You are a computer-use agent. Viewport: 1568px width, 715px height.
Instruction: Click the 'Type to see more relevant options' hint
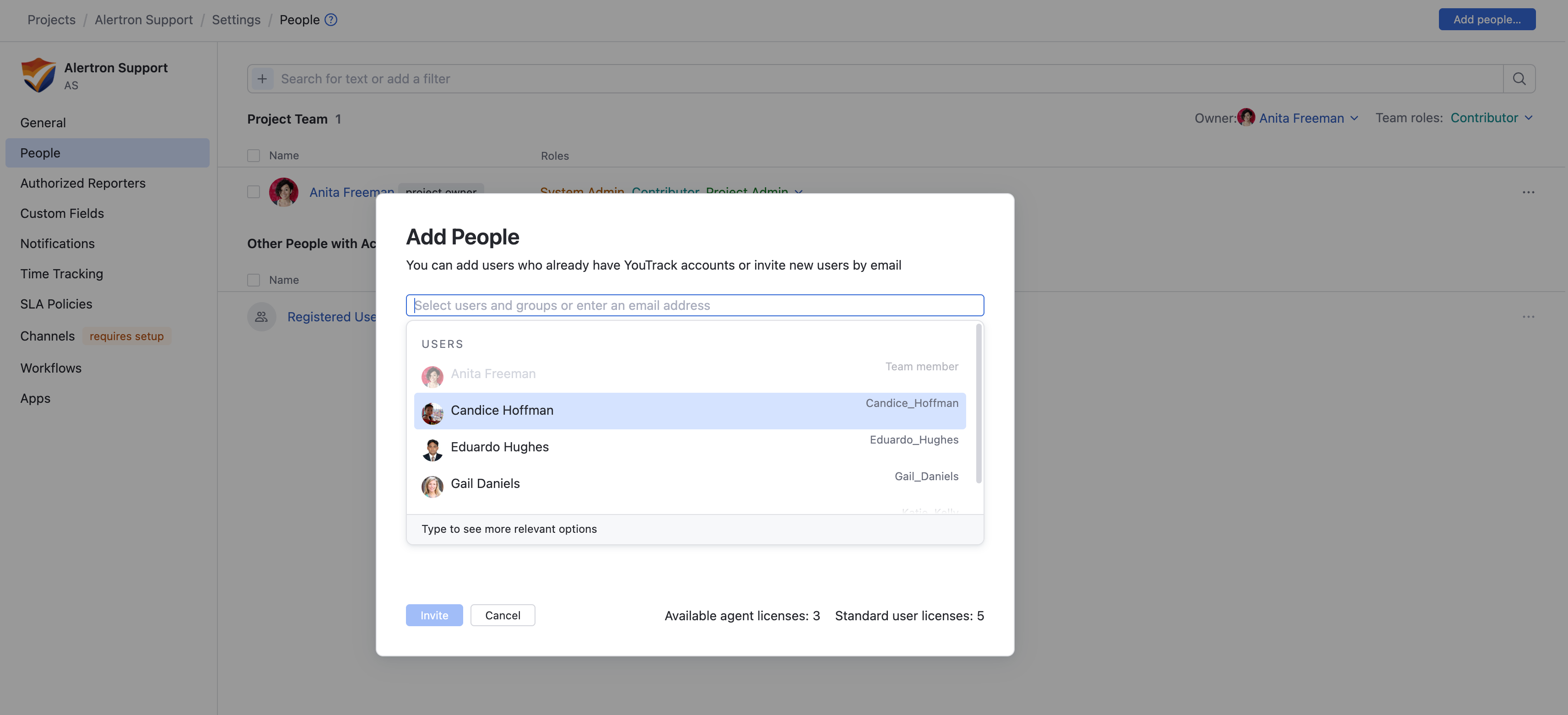point(509,529)
